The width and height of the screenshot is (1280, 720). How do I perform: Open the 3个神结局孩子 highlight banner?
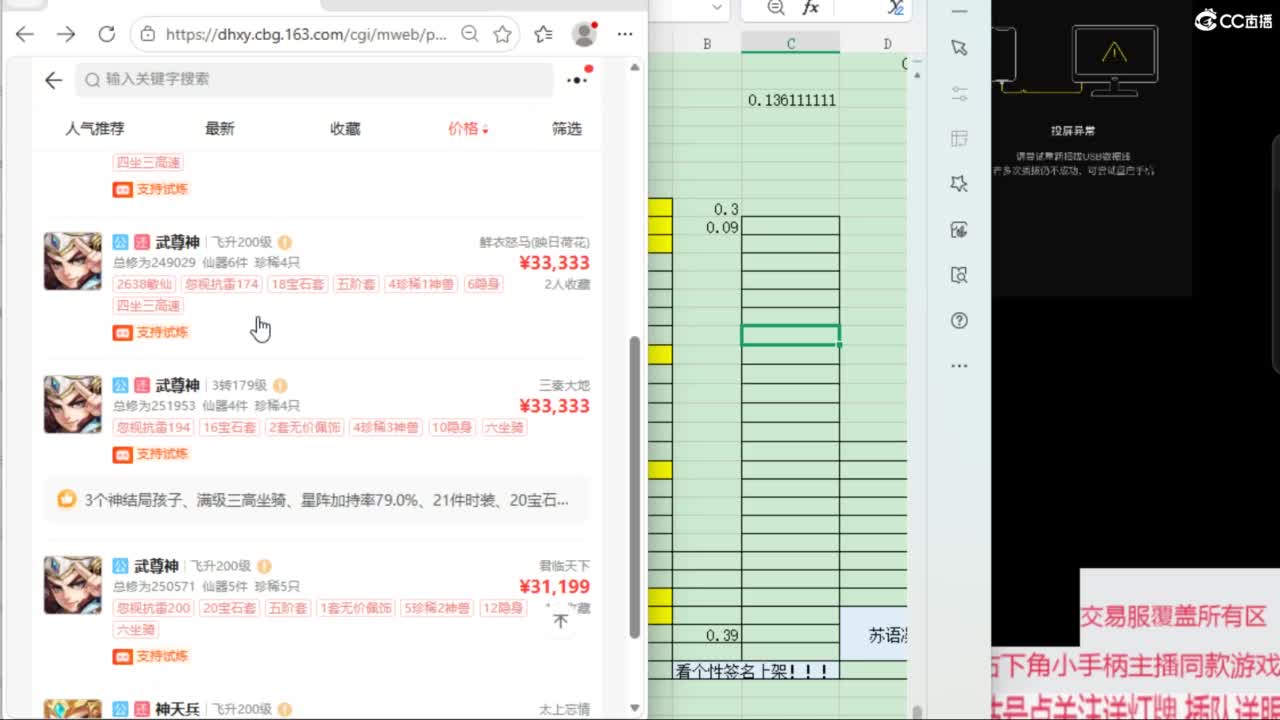(316, 499)
